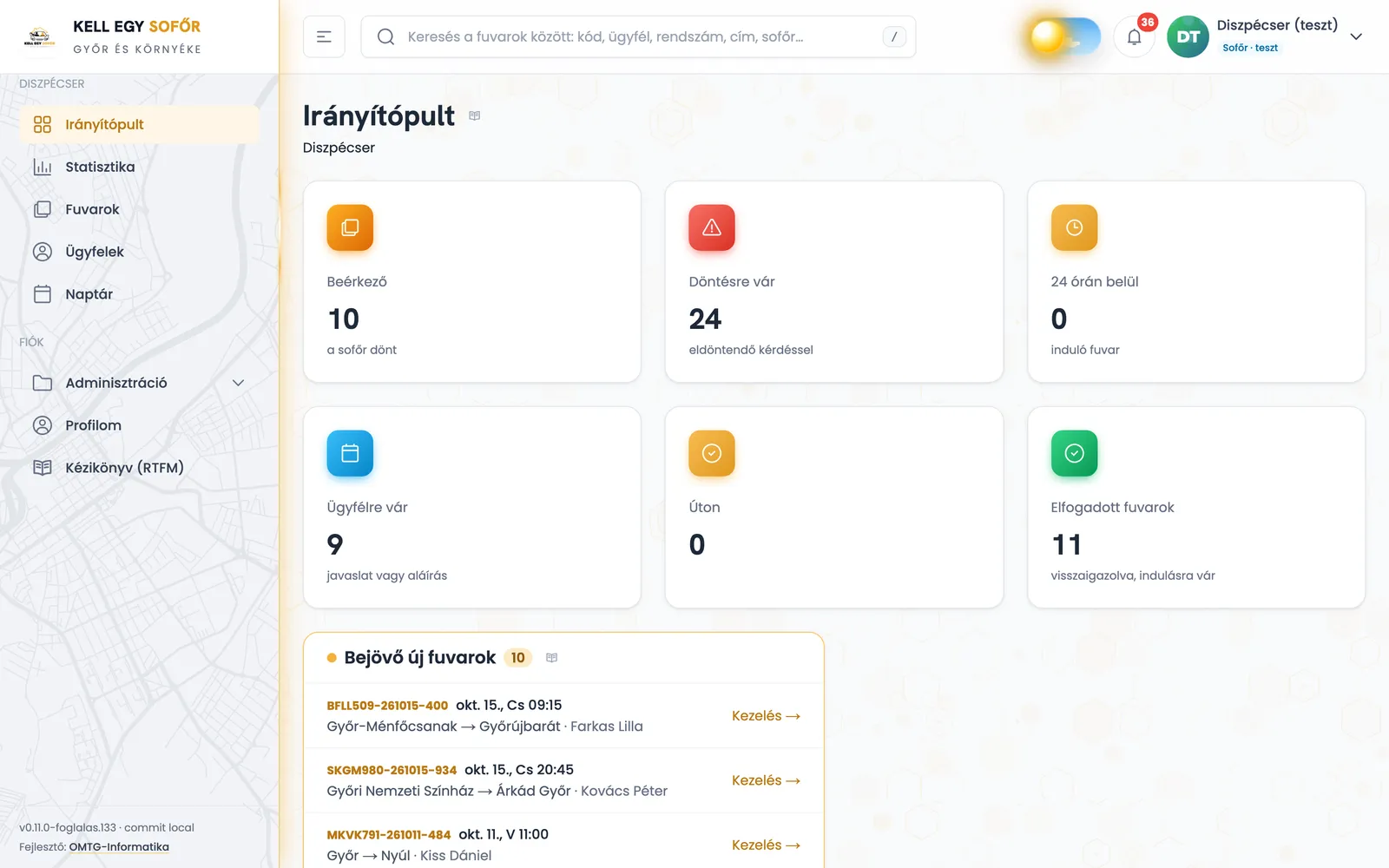The height and width of the screenshot is (868, 1389).
Task: Click the red warning Döntésre vár icon
Action: [712, 227]
